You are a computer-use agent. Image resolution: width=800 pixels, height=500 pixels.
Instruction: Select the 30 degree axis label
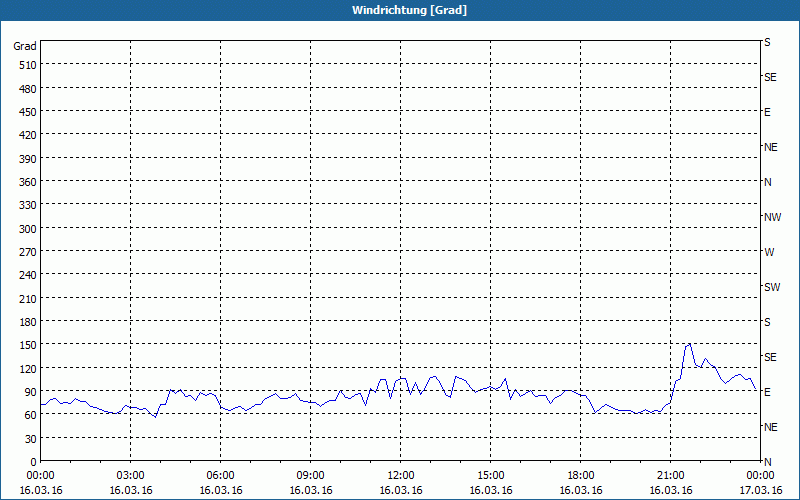[x=31, y=439]
